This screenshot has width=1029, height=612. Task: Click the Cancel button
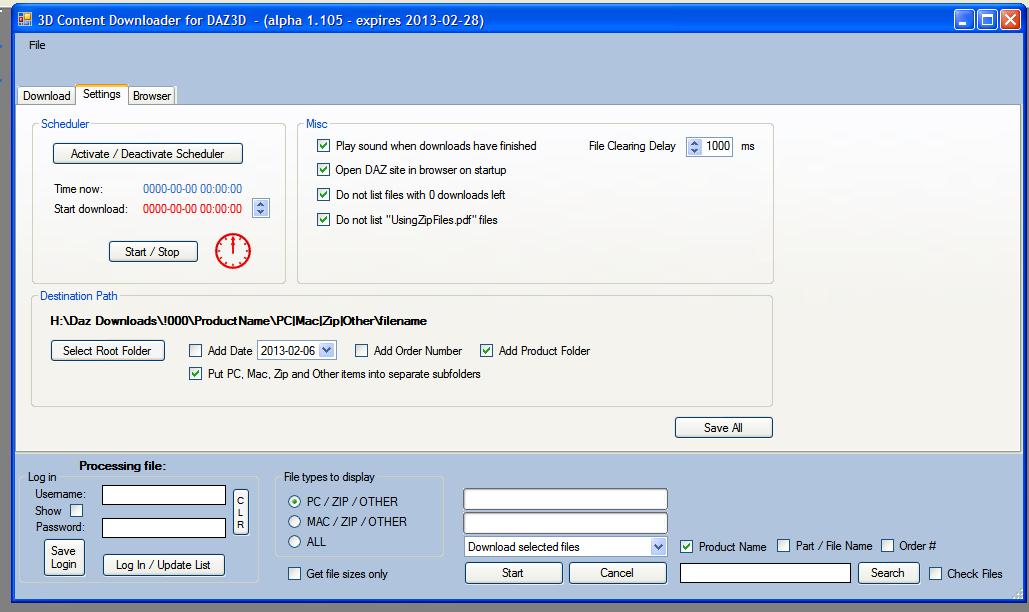tap(618, 573)
